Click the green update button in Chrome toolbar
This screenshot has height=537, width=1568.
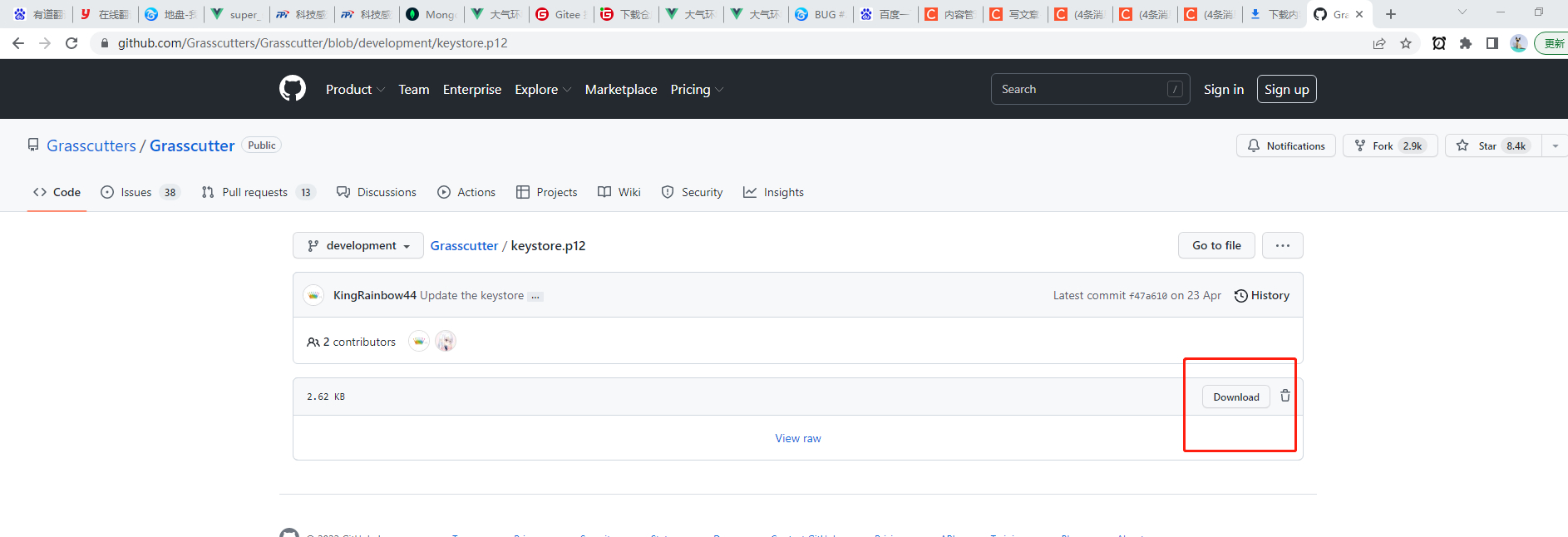coord(1551,43)
